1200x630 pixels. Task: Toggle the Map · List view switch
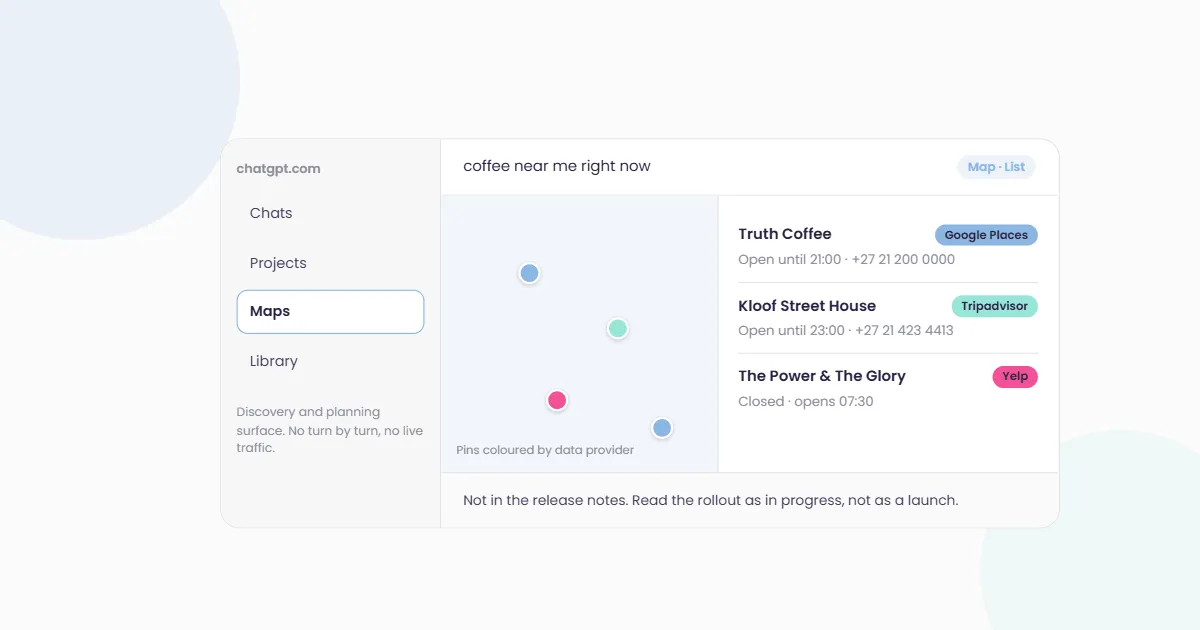(x=996, y=167)
